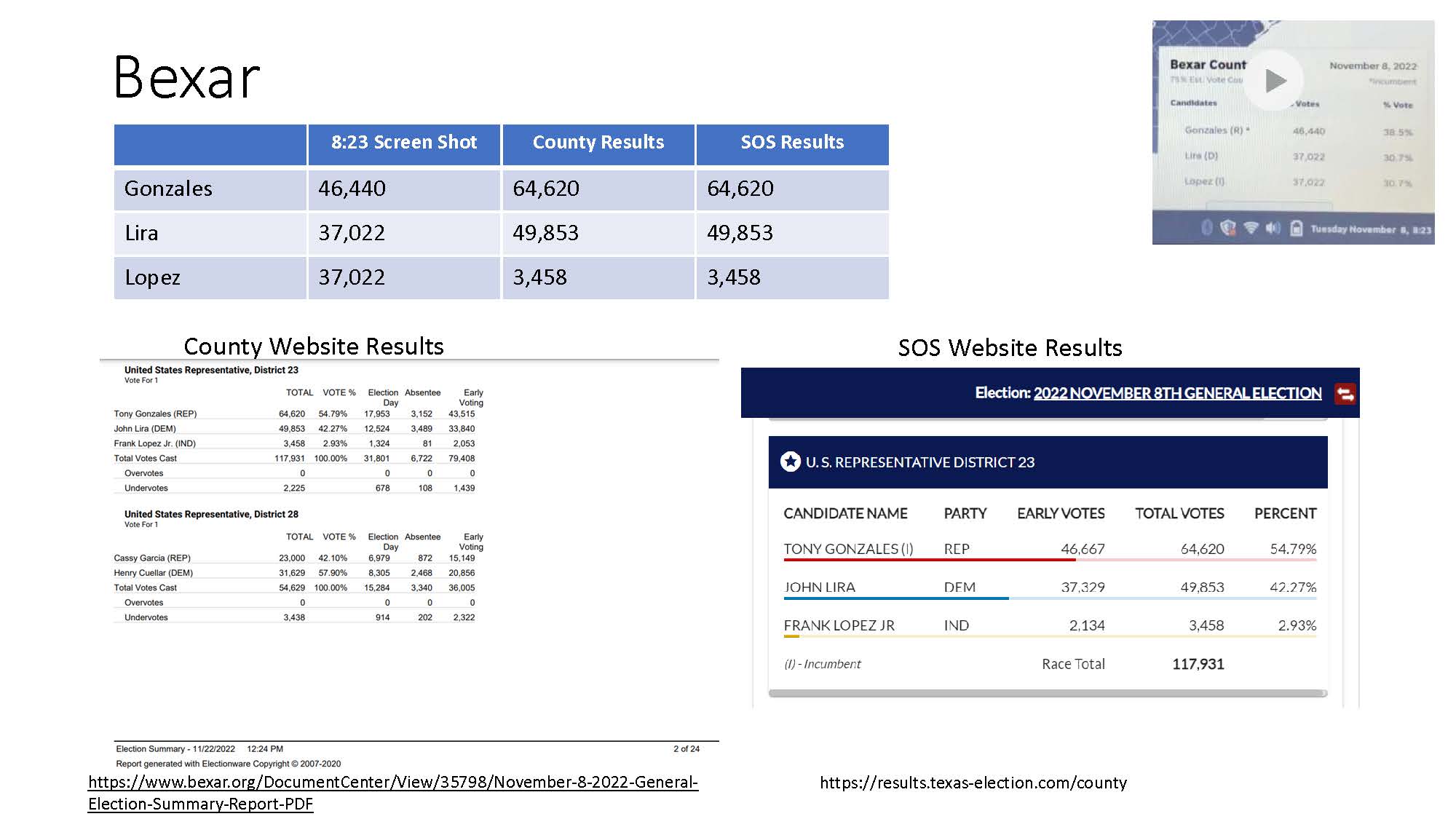The width and height of the screenshot is (1456, 819).
Task: Click District 23 undervotes total 2,225
Action: click(294, 488)
